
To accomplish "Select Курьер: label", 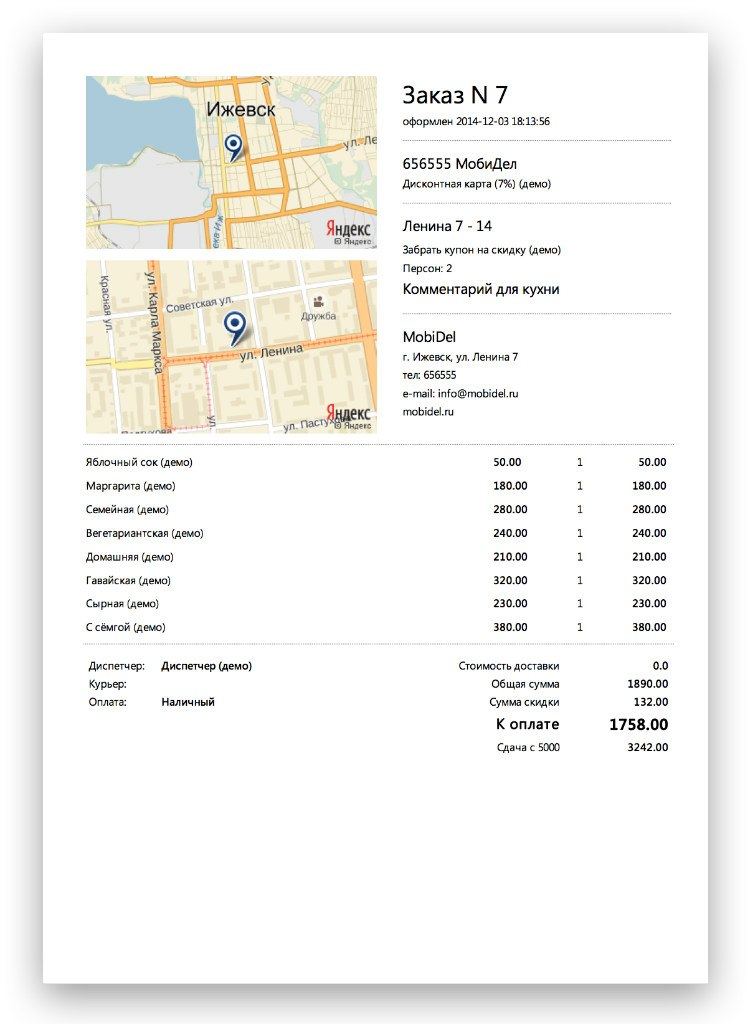I will click(x=108, y=684).
